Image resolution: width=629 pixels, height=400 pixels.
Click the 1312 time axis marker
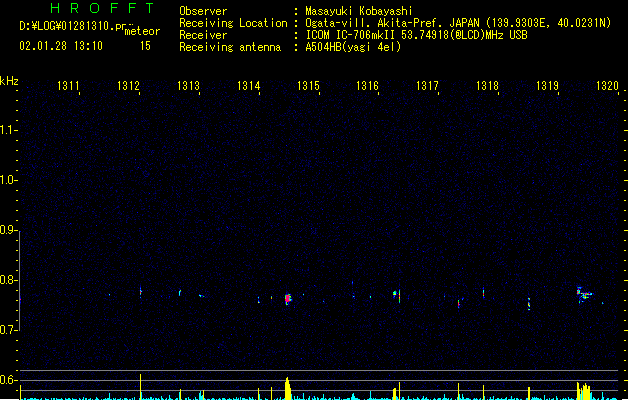[128, 86]
